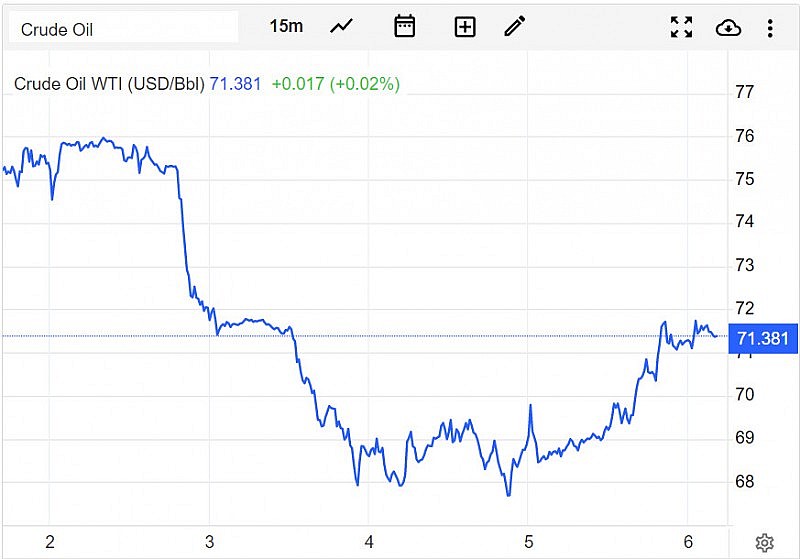Viewport: 800px width, 559px height.
Task: Select the pencil drawing tool
Action: (x=515, y=27)
